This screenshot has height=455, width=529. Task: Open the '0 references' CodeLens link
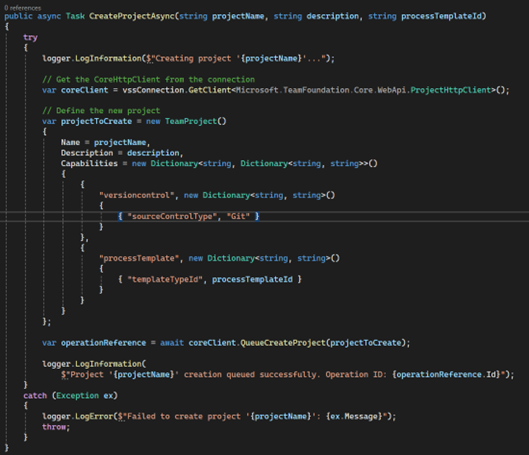click(23, 8)
